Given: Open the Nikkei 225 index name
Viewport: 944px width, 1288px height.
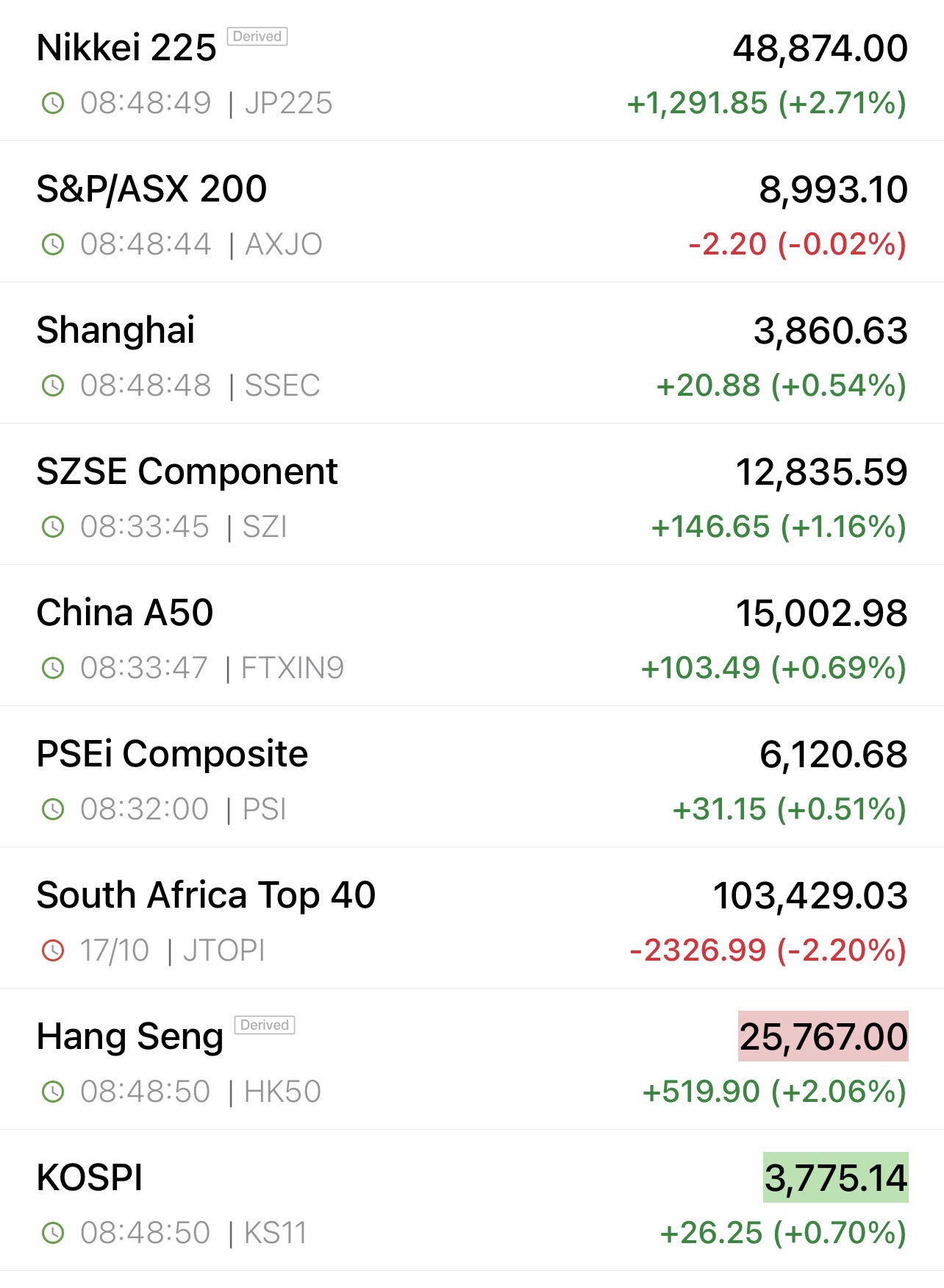Looking at the screenshot, I should coord(126,49).
